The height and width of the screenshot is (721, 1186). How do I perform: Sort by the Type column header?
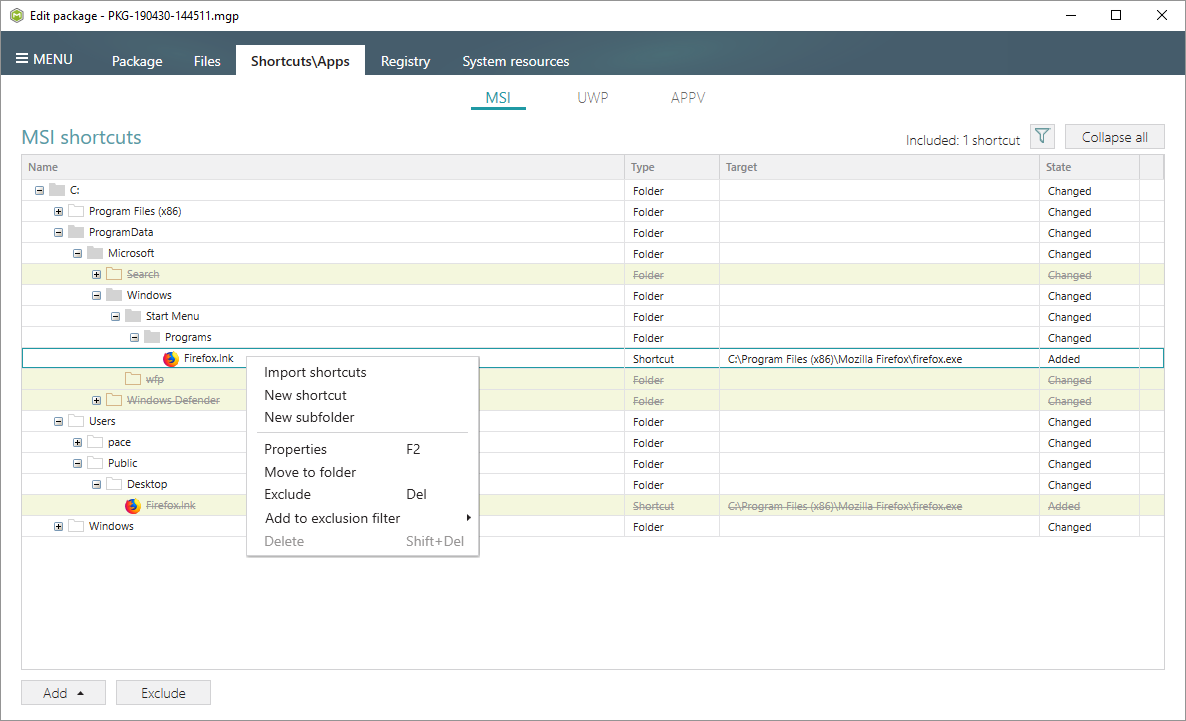(672, 167)
